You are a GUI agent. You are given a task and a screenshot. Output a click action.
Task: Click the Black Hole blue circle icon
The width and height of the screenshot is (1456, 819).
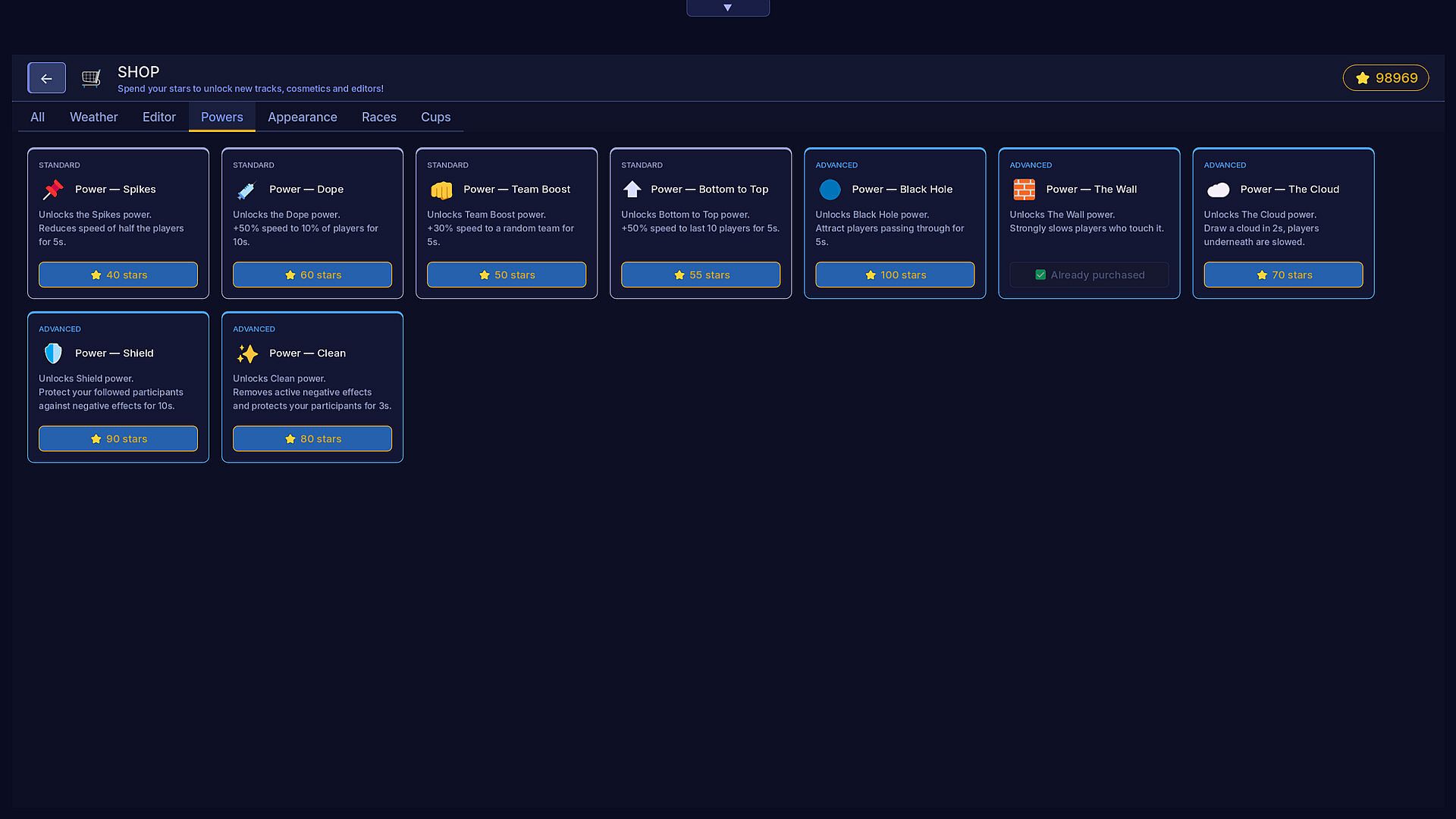830,190
